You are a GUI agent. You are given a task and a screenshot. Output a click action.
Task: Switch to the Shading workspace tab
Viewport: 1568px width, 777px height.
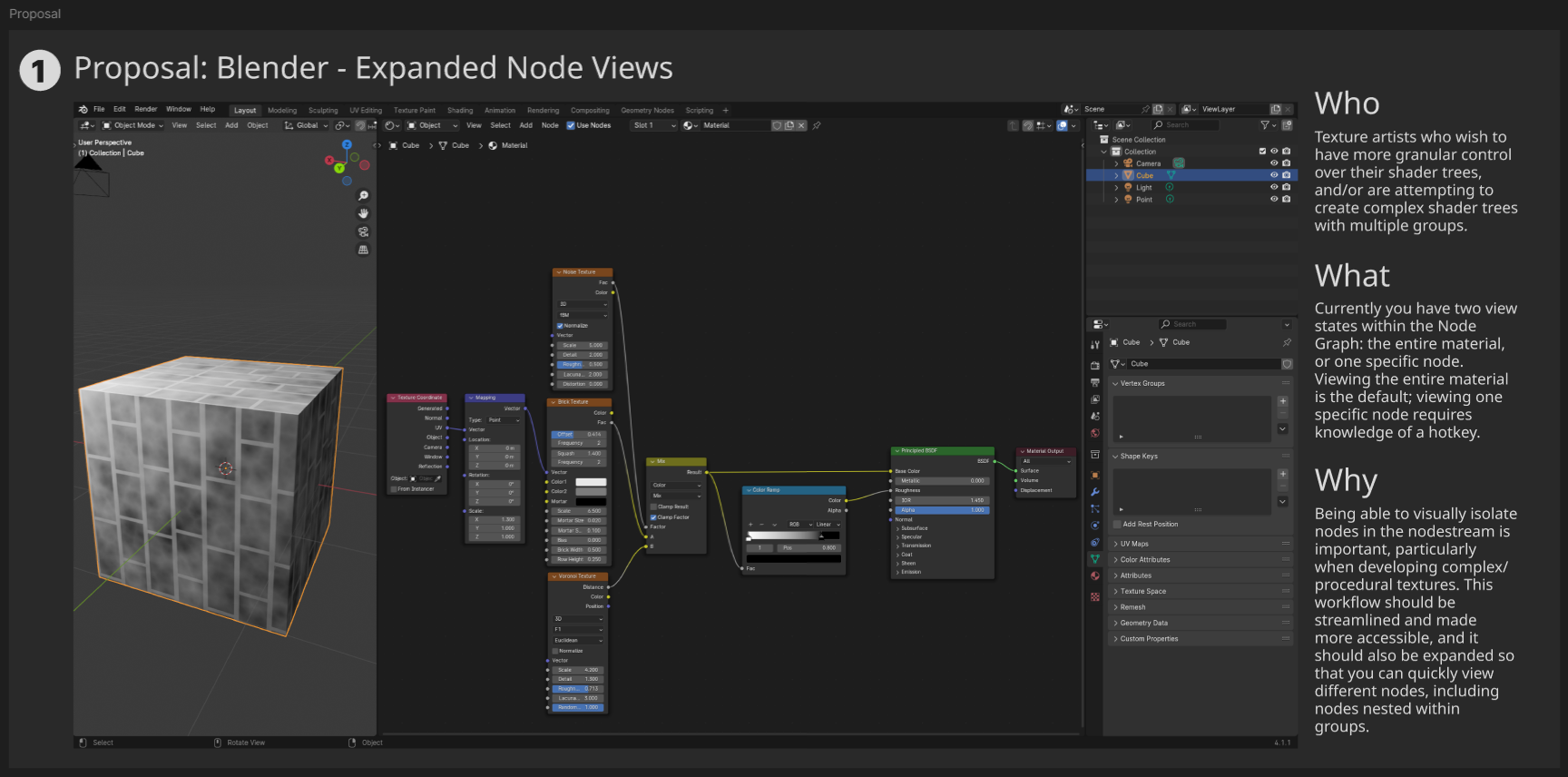coord(459,111)
